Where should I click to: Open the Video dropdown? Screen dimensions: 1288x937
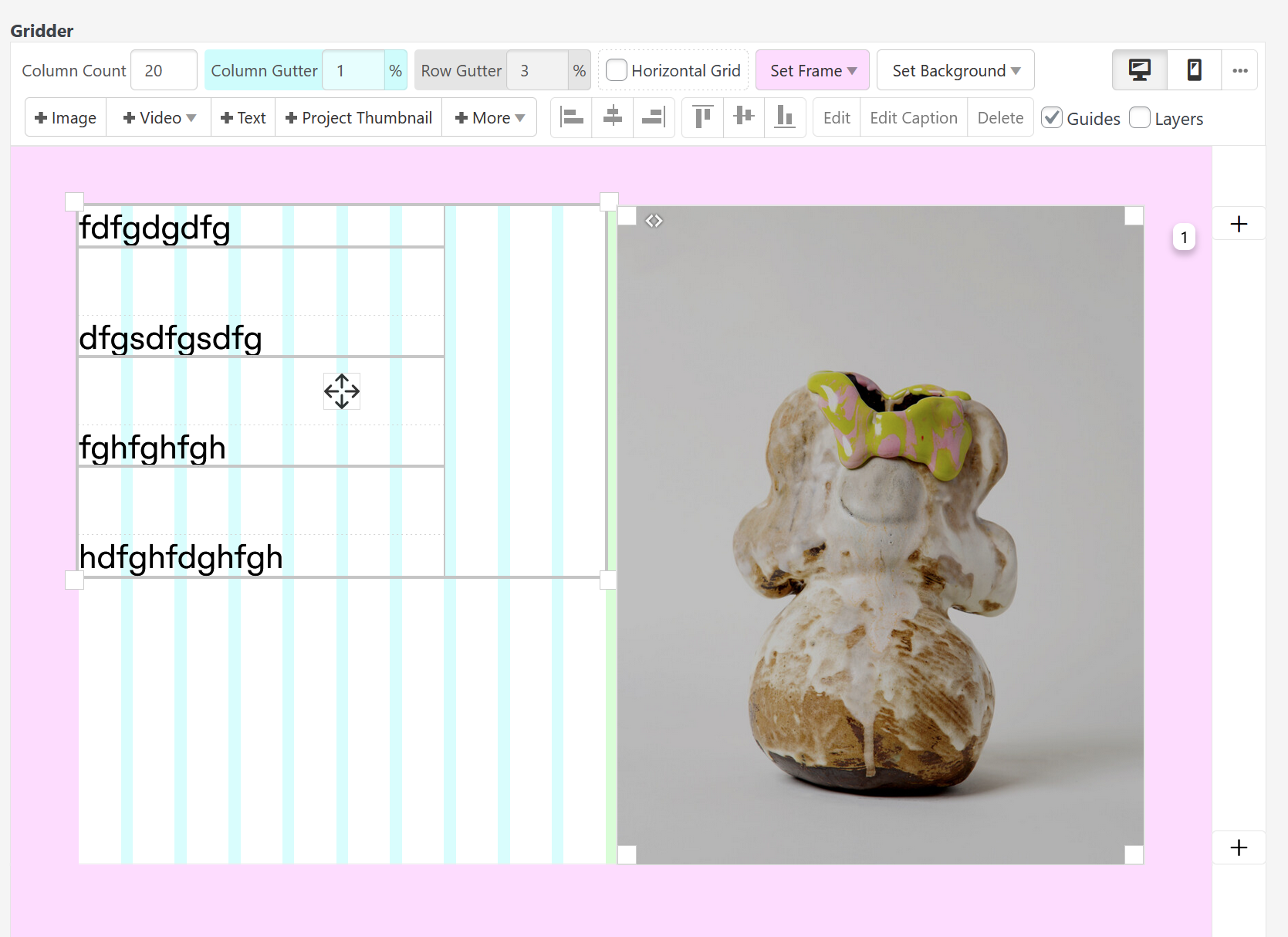click(158, 117)
